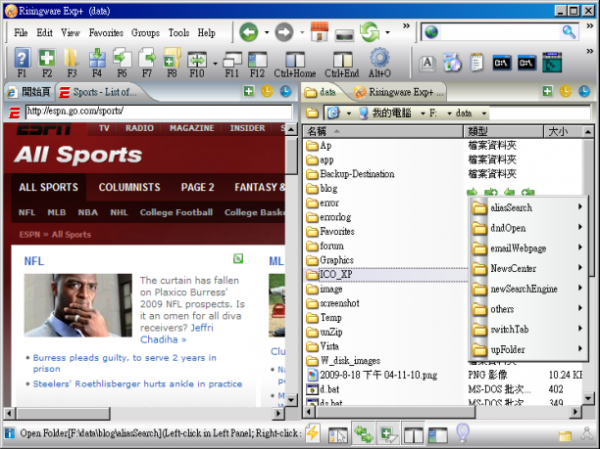600x449 pixels.
Task: Open the File menu
Action: [x=21, y=33]
